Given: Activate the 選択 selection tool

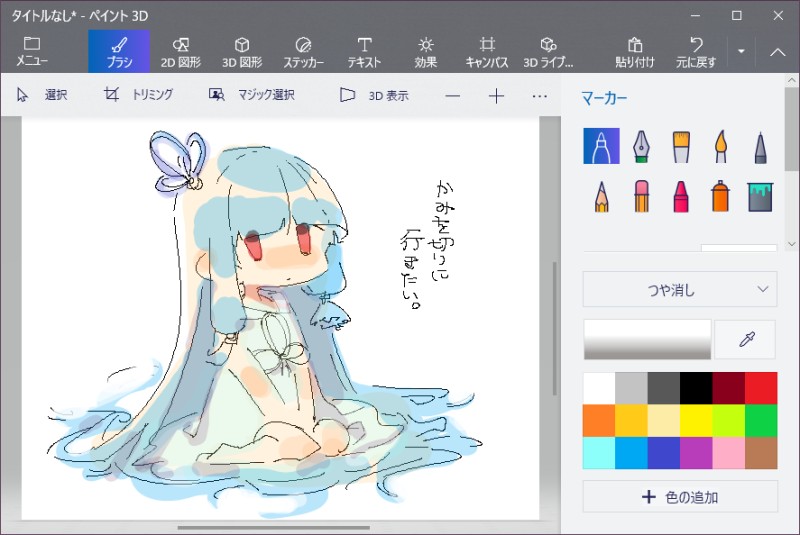Looking at the screenshot, I should (42, 95).
